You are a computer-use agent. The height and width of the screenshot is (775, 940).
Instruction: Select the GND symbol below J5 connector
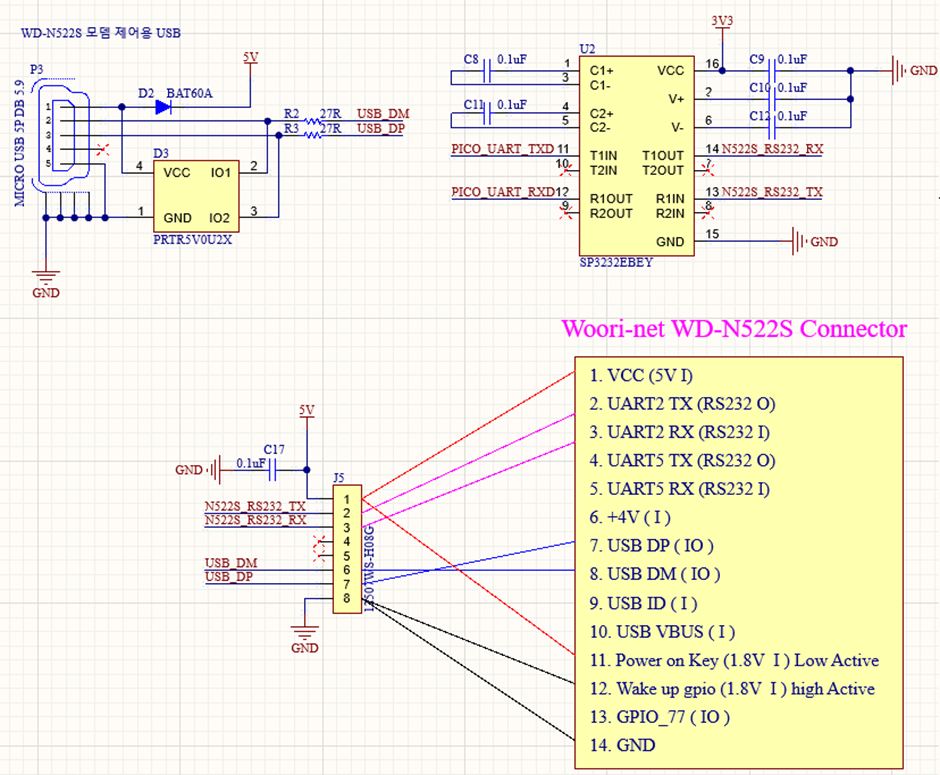click(x=305, y=640)
